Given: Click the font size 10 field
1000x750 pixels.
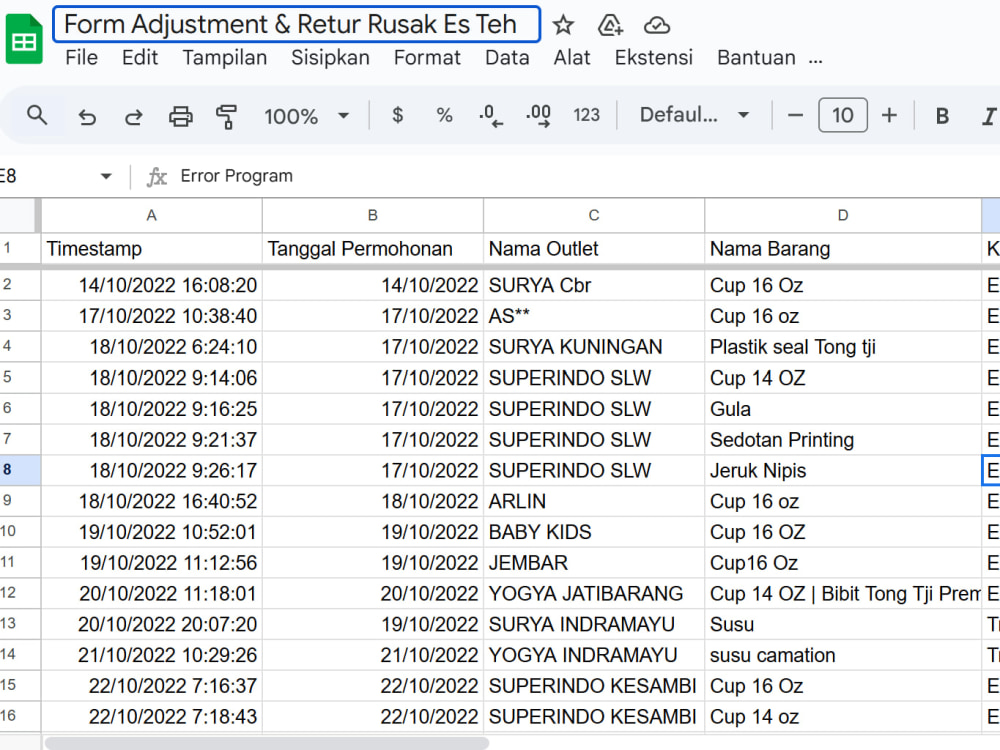Looking at the screenshot, I should pyautogui.click(x=842, y=115).
